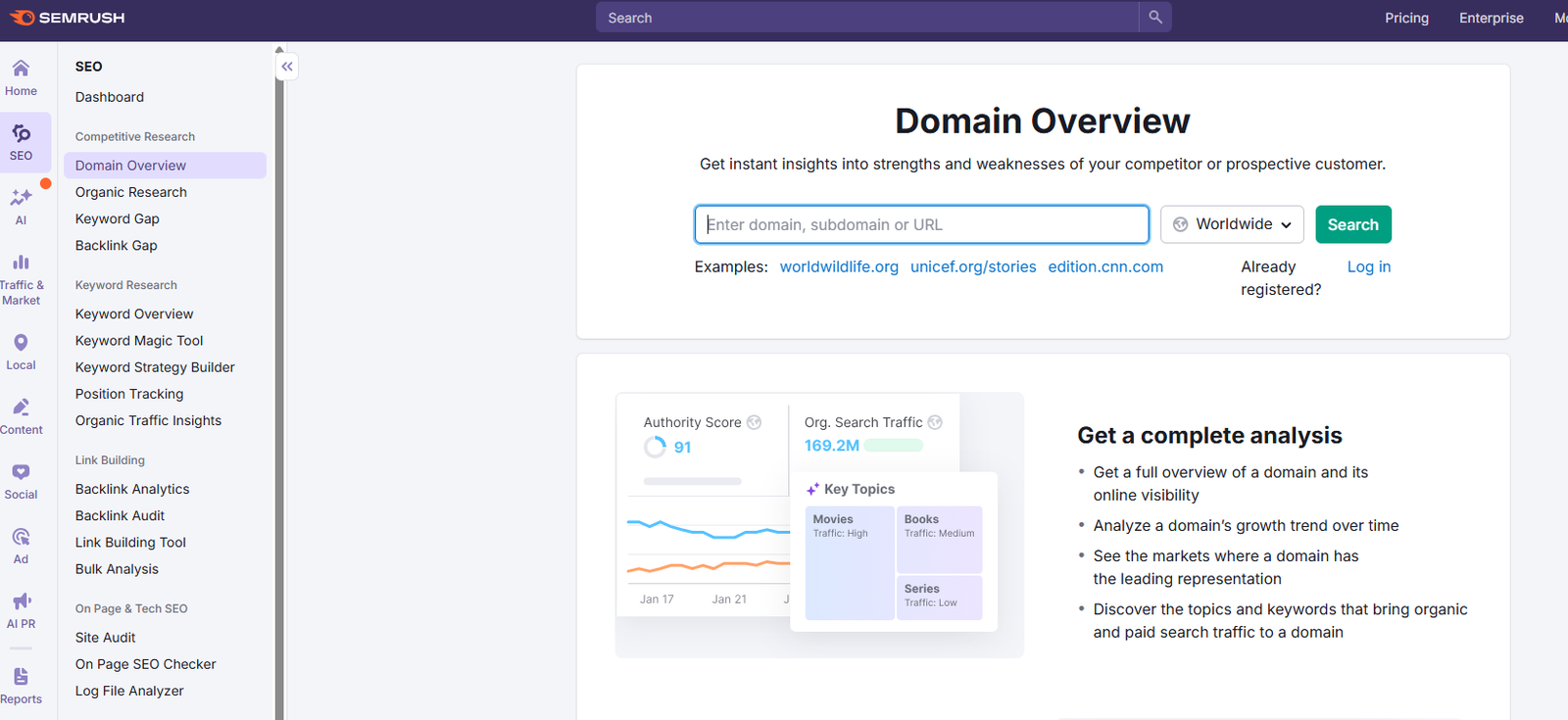Click the Log in link
The height and width of the screenshot is (720, 1568).
pos(1369,266)
